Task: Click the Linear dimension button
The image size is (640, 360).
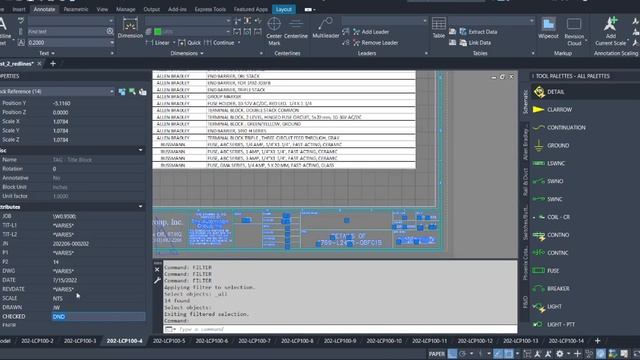Action: click(158, 42)
